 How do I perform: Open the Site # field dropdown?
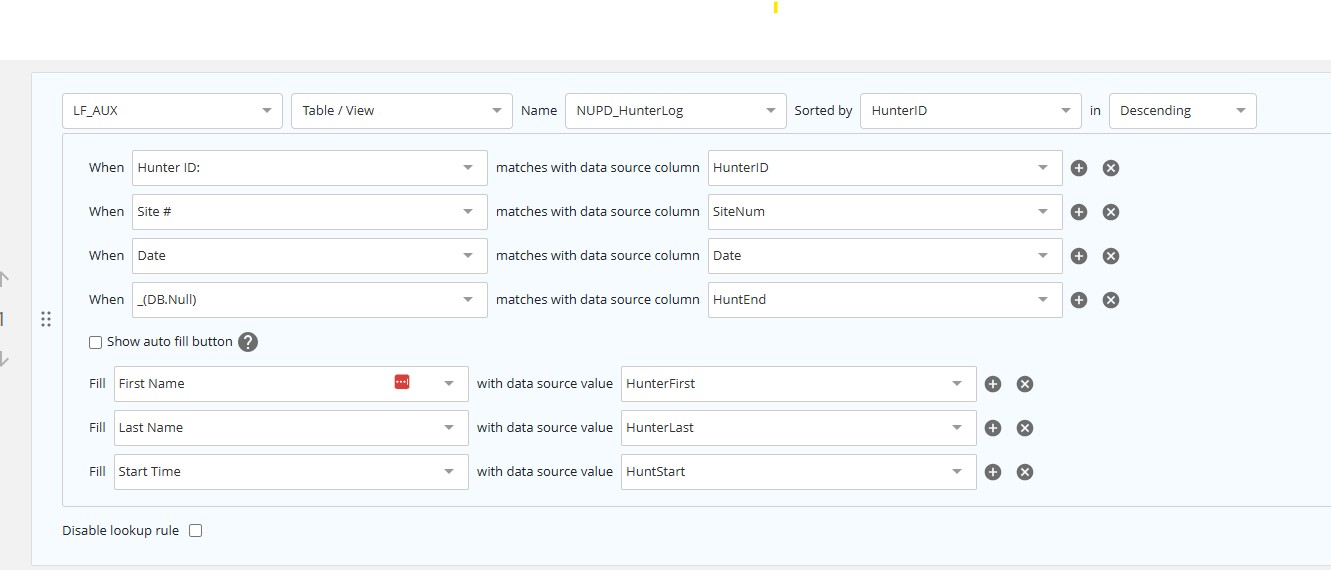coord(310,212)
